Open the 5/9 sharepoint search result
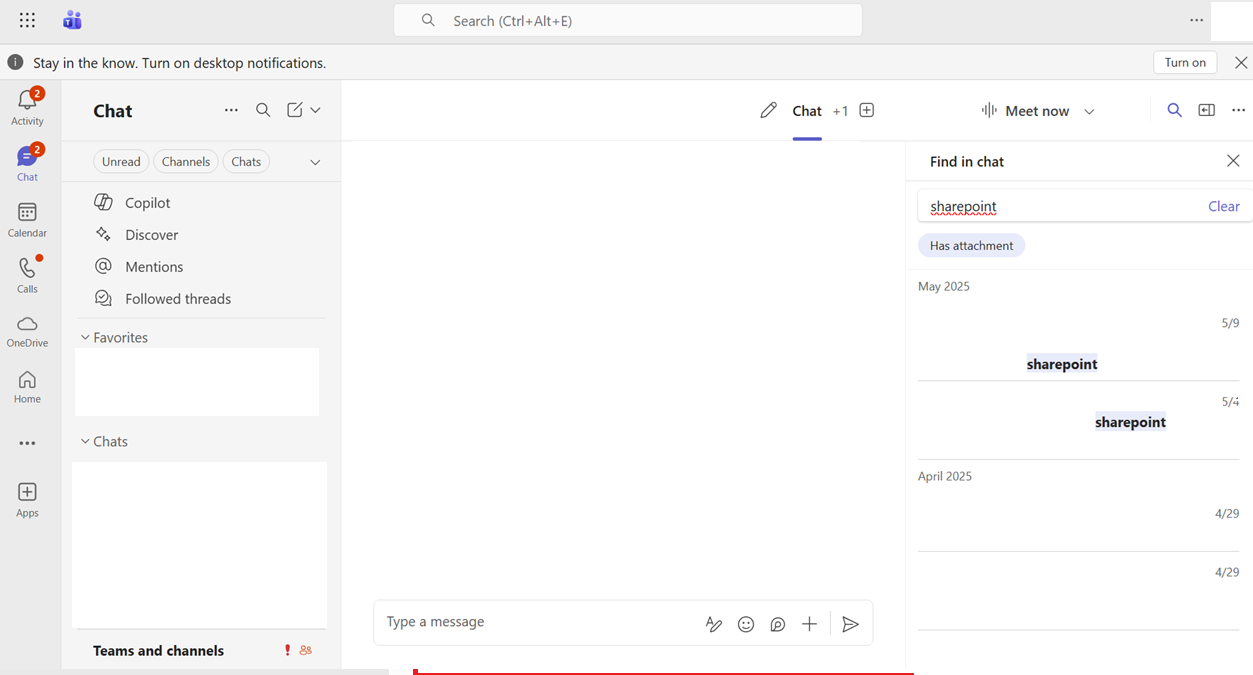 tap(1078, 345)
